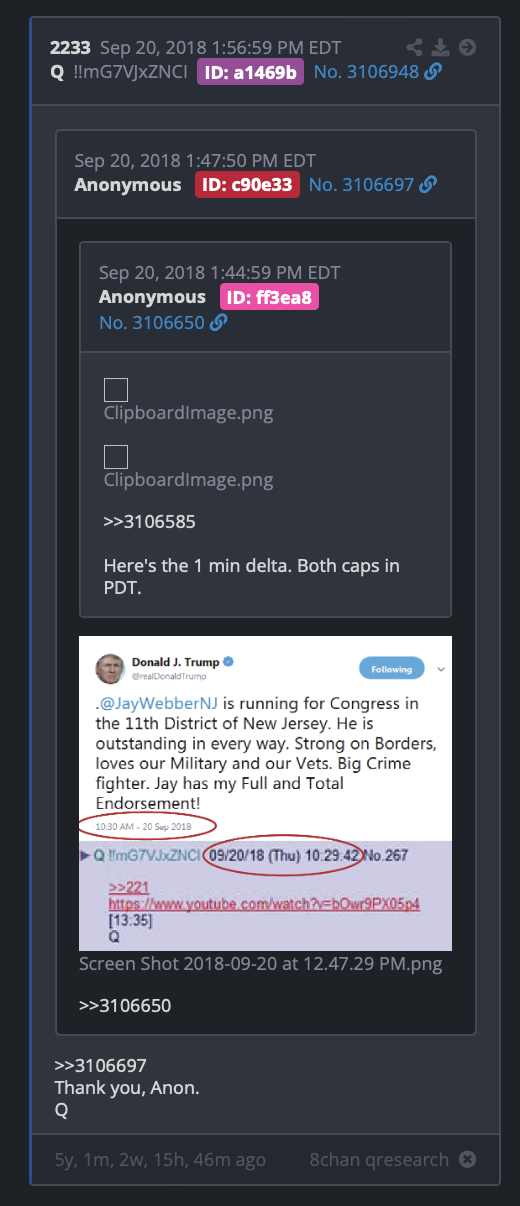Open post link No. 3106650
Screen dimensions: 520x1206
click(x=151, y=322)
